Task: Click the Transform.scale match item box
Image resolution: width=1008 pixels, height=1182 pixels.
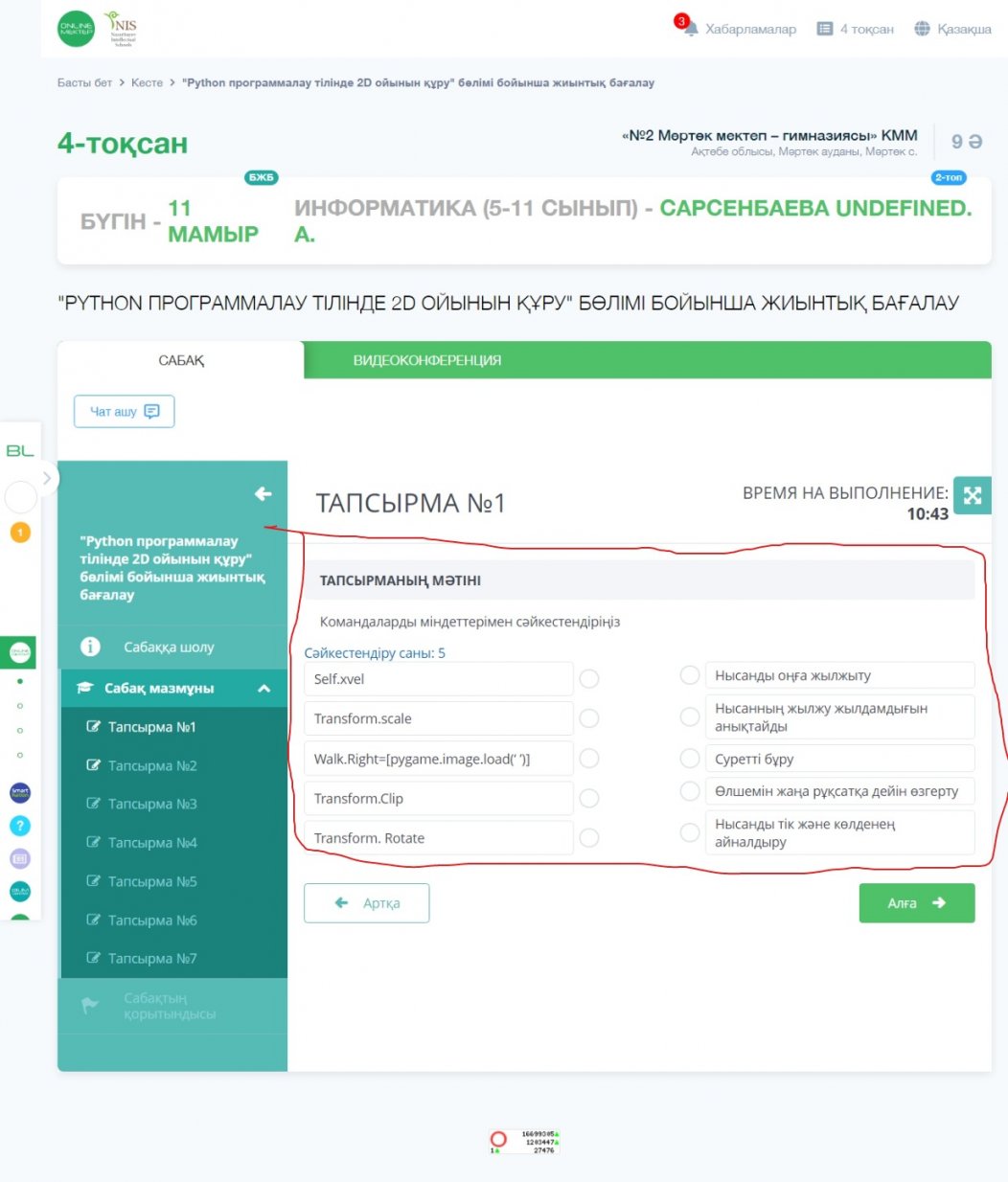Action: (439, 718)
